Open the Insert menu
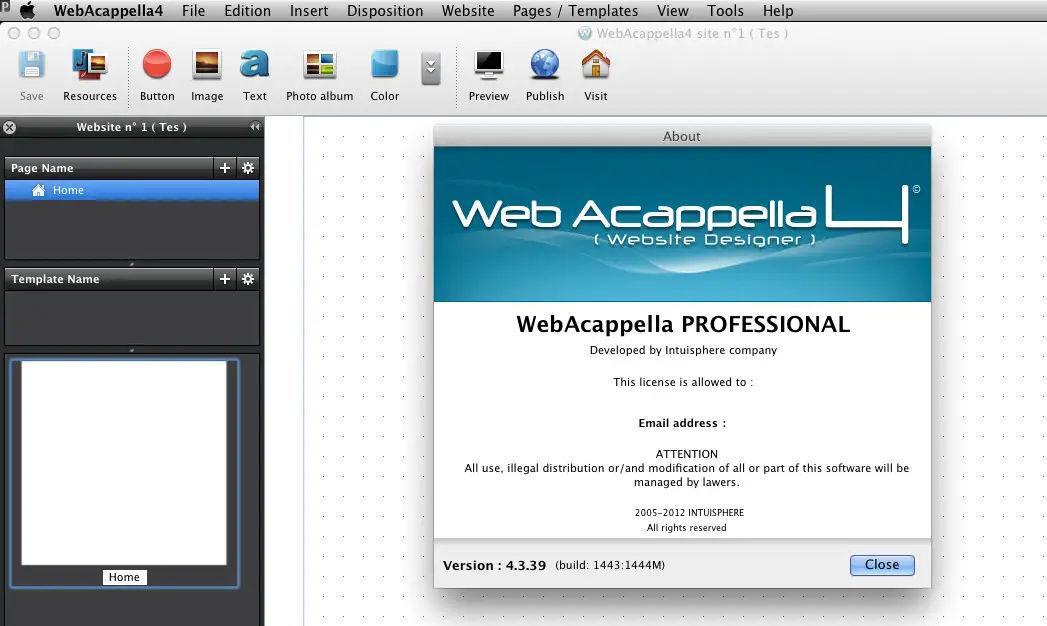1047x626 pixels. pos(308,11)
